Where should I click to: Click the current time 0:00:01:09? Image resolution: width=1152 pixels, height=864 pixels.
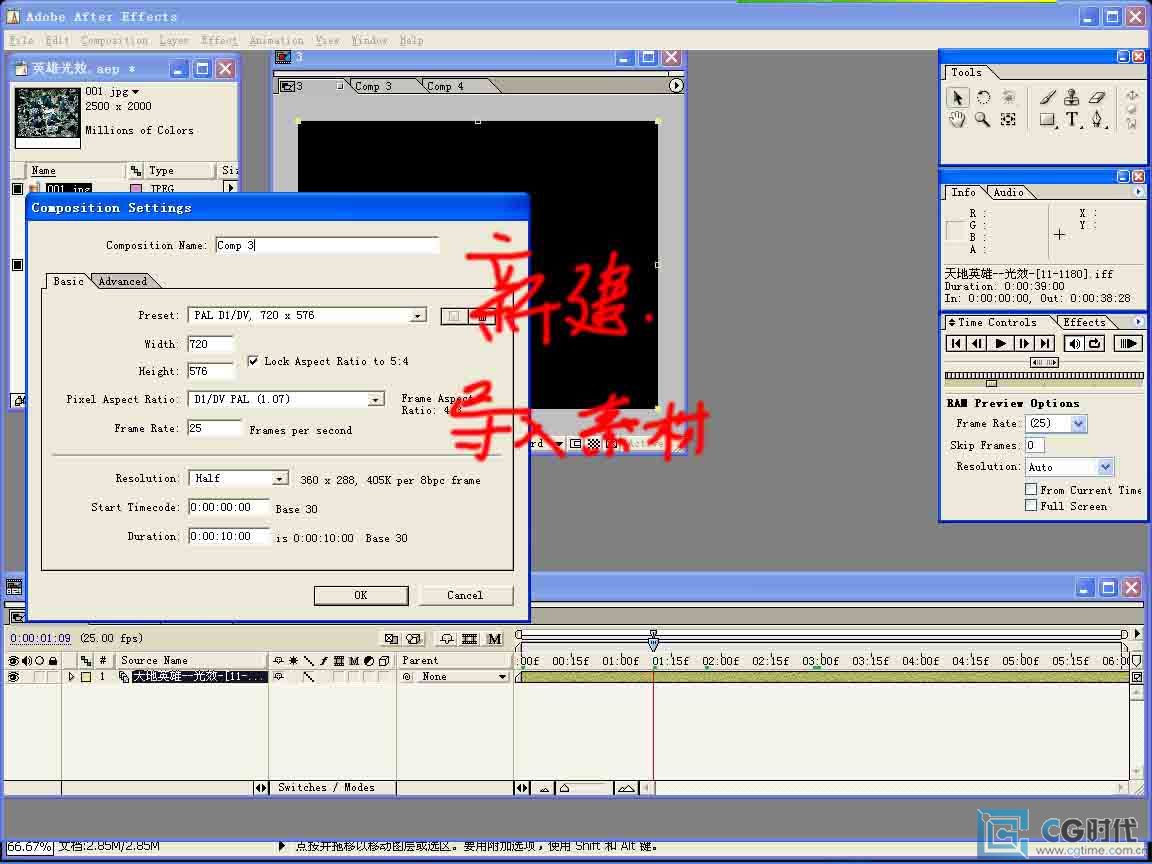(x=40, y=638)
